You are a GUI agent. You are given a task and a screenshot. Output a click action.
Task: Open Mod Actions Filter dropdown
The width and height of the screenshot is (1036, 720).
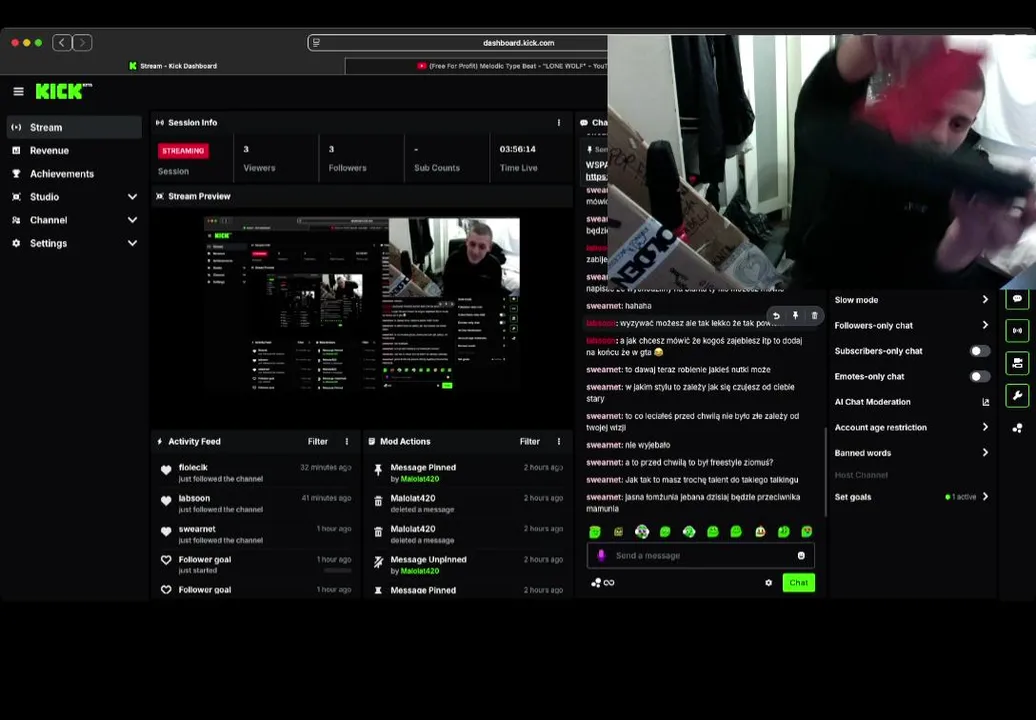coord(530,441)
